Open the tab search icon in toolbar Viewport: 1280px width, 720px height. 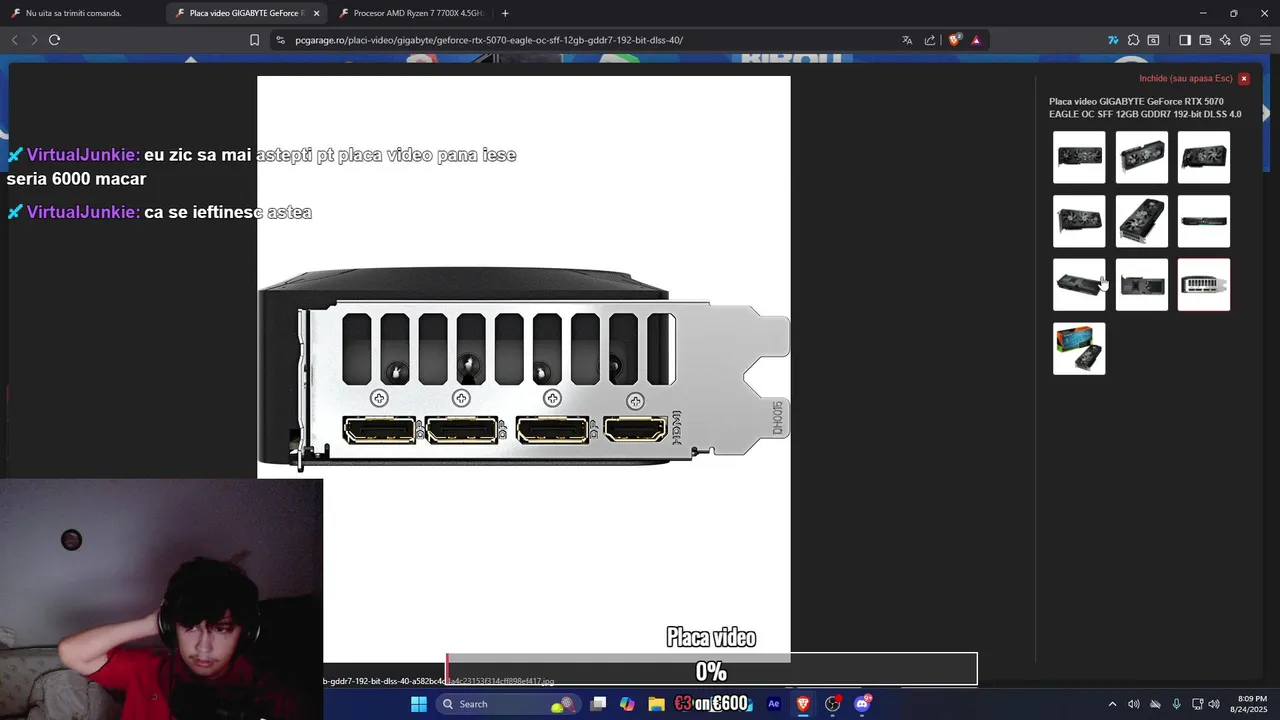(1153, 40)
